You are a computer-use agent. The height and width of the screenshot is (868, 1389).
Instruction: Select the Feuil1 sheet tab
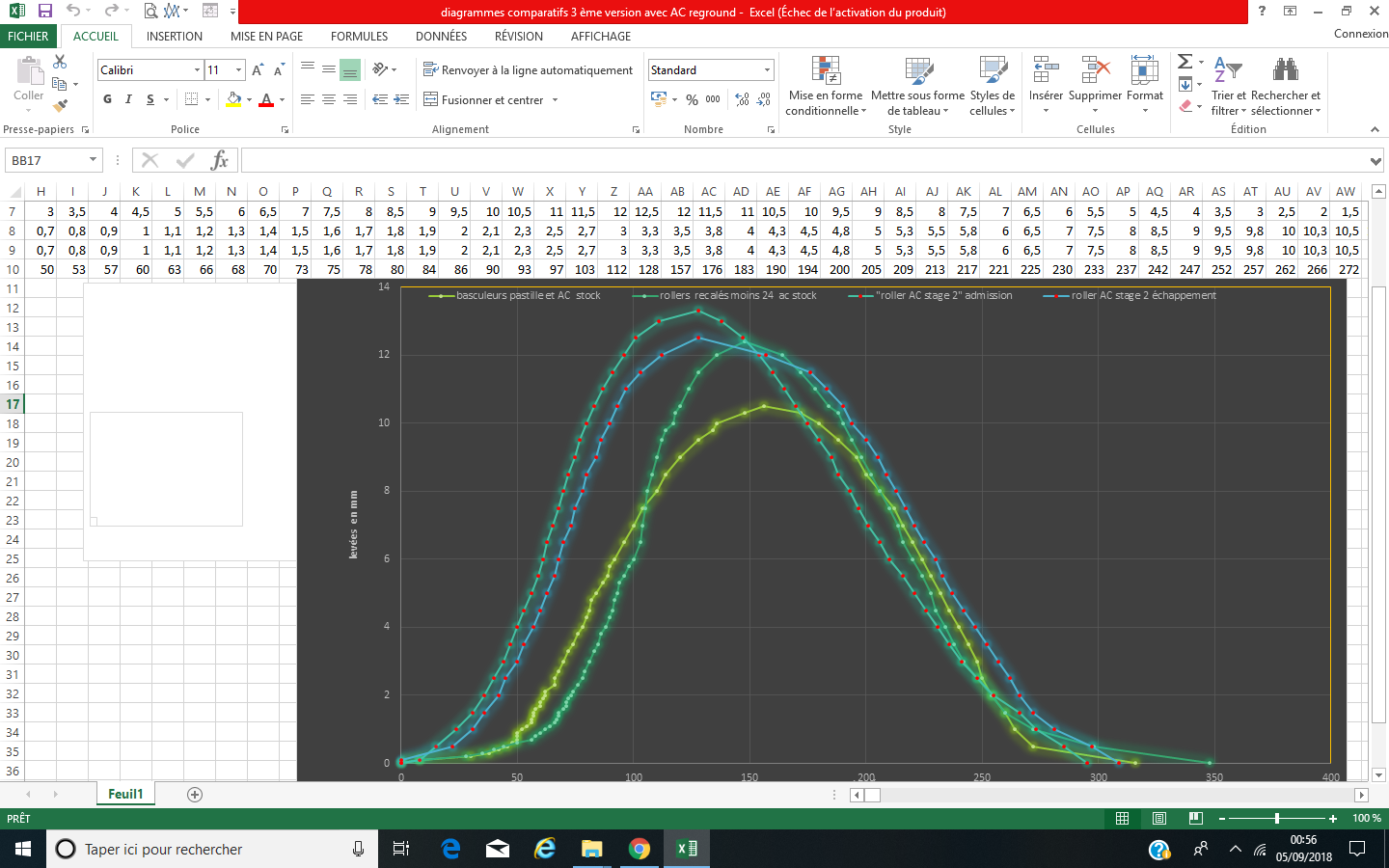click(125, 794)
